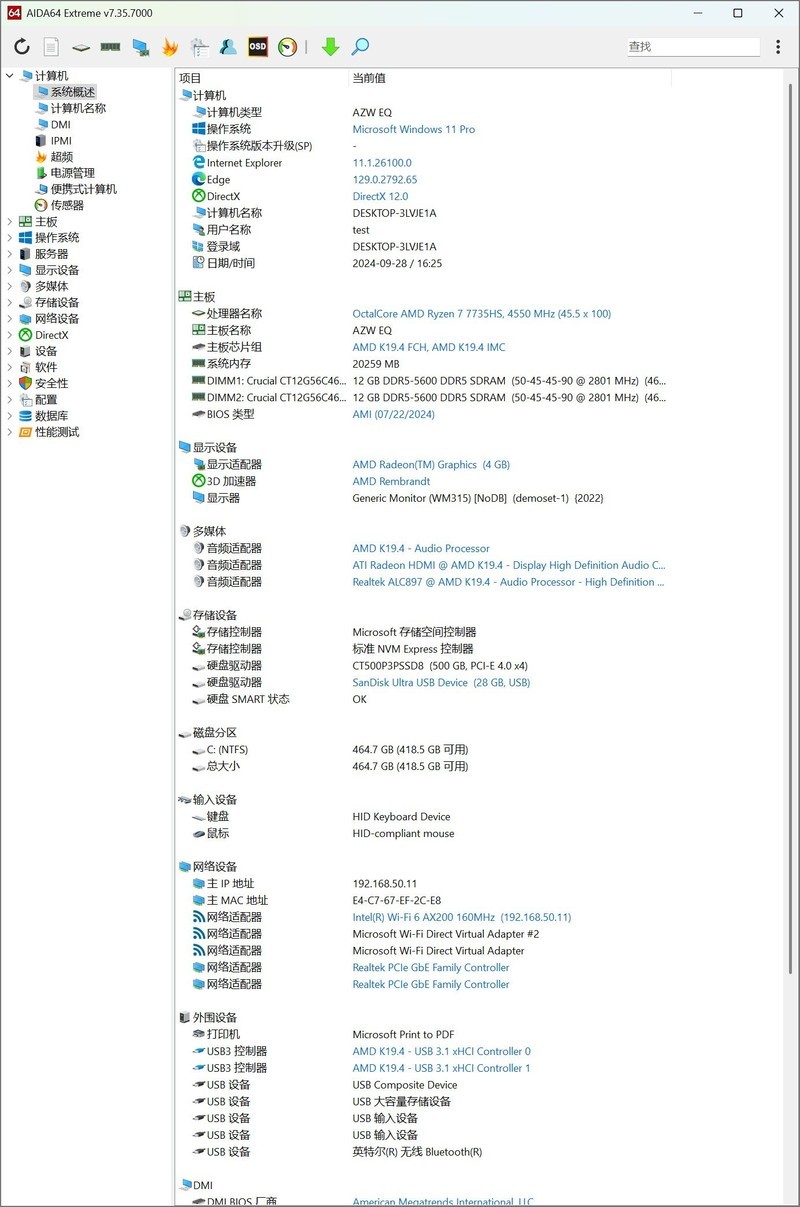Open the Report document icon in the toolbar
Screen dimensions: 800x1207
click(51, 47)
